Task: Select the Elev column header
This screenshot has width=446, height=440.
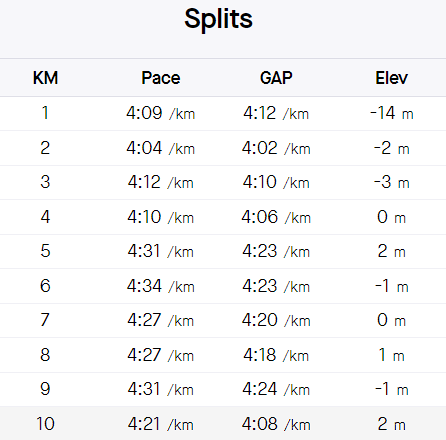Action: pyautogui.click(x=391, y=78)
